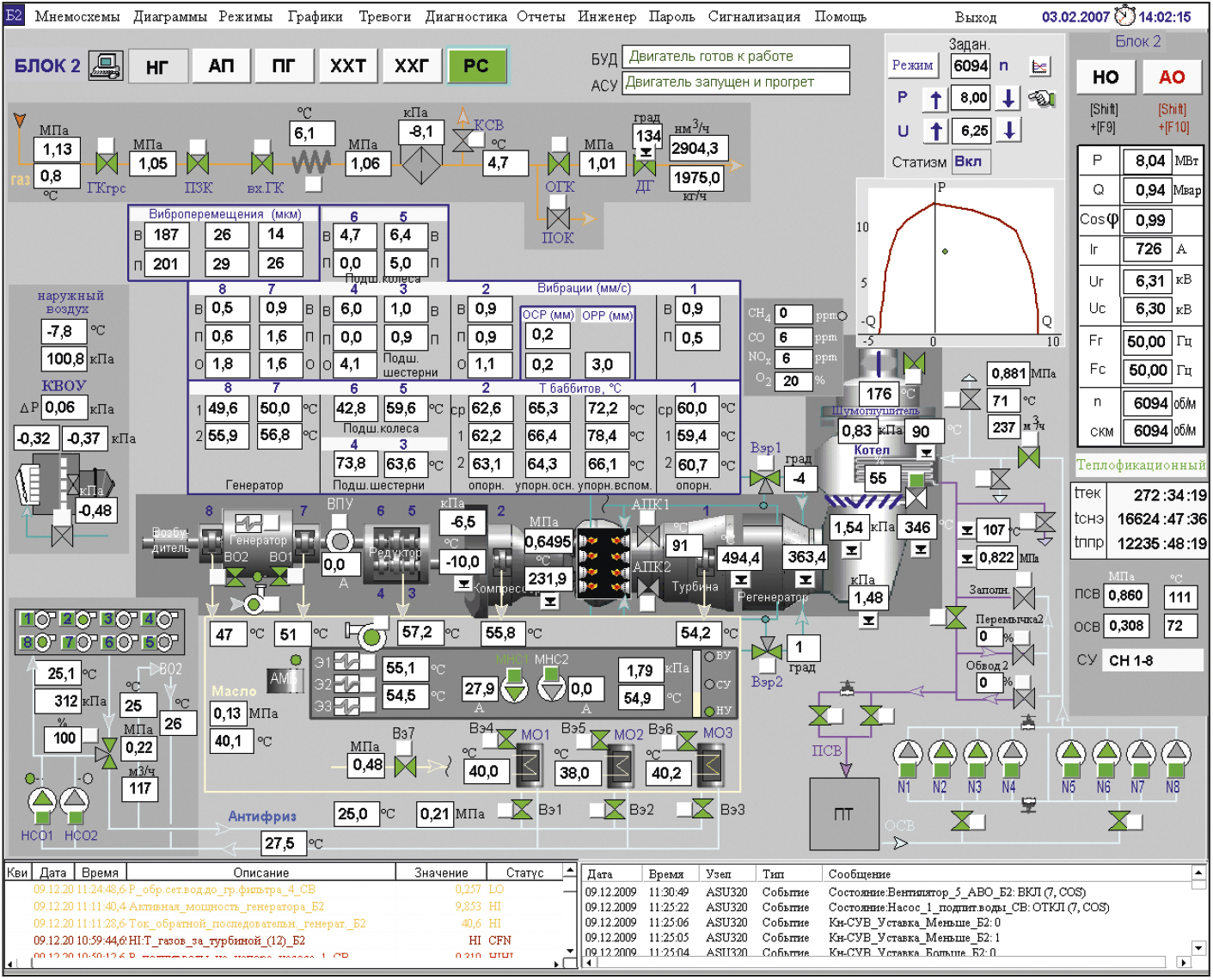This screenshot has width=1213, height=980.
Task: Select the ОГК valve
Action: (559, 163)
